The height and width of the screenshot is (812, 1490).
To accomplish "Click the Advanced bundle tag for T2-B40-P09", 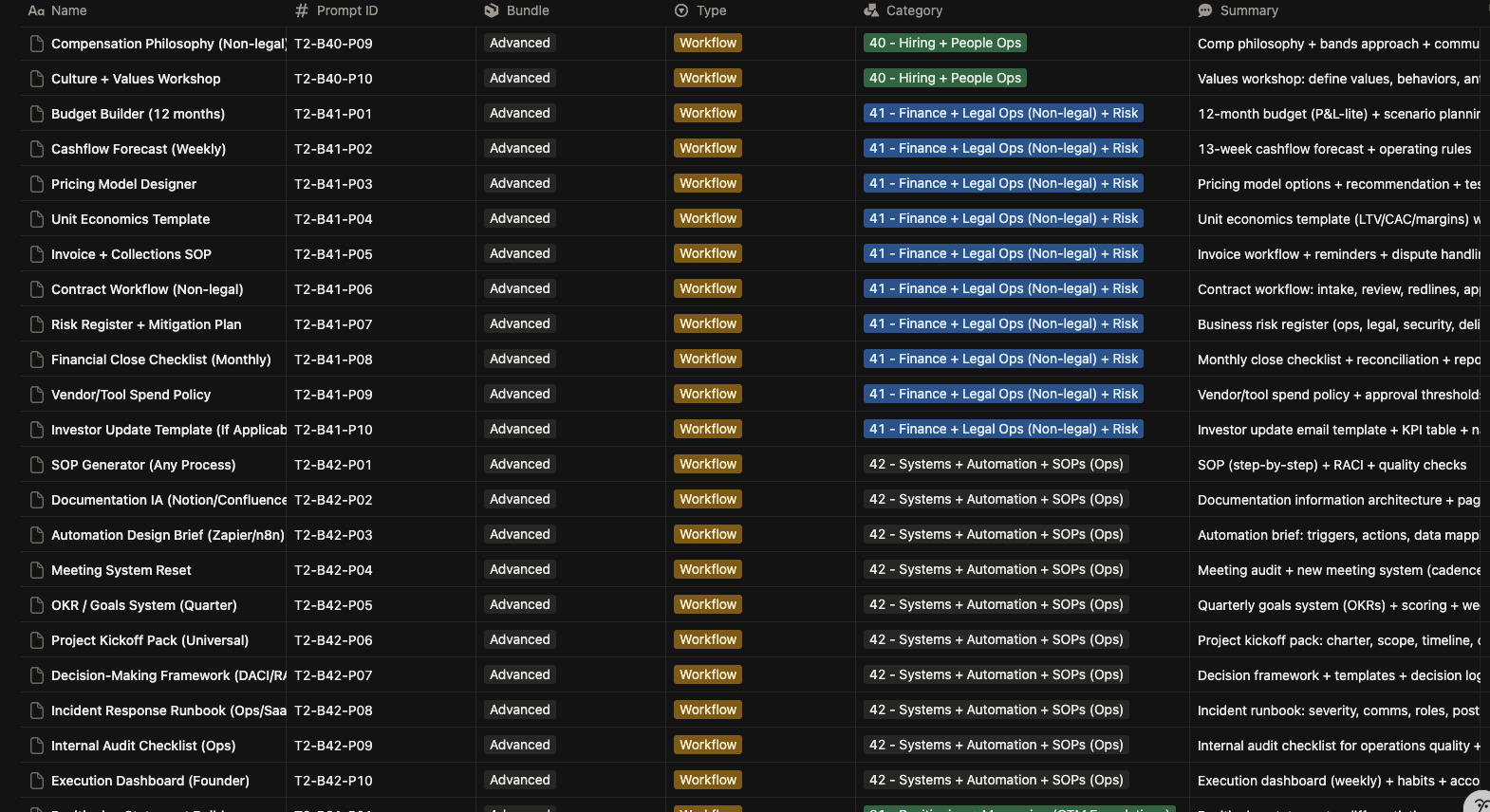I will [520, 43].
